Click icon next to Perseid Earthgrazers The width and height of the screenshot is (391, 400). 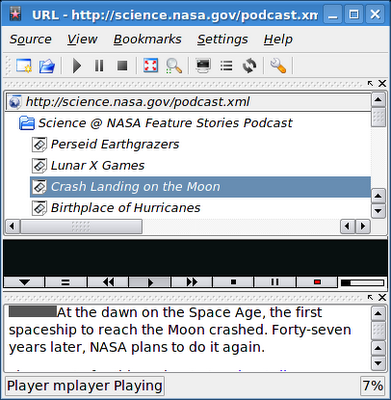[x=39, y=144]
